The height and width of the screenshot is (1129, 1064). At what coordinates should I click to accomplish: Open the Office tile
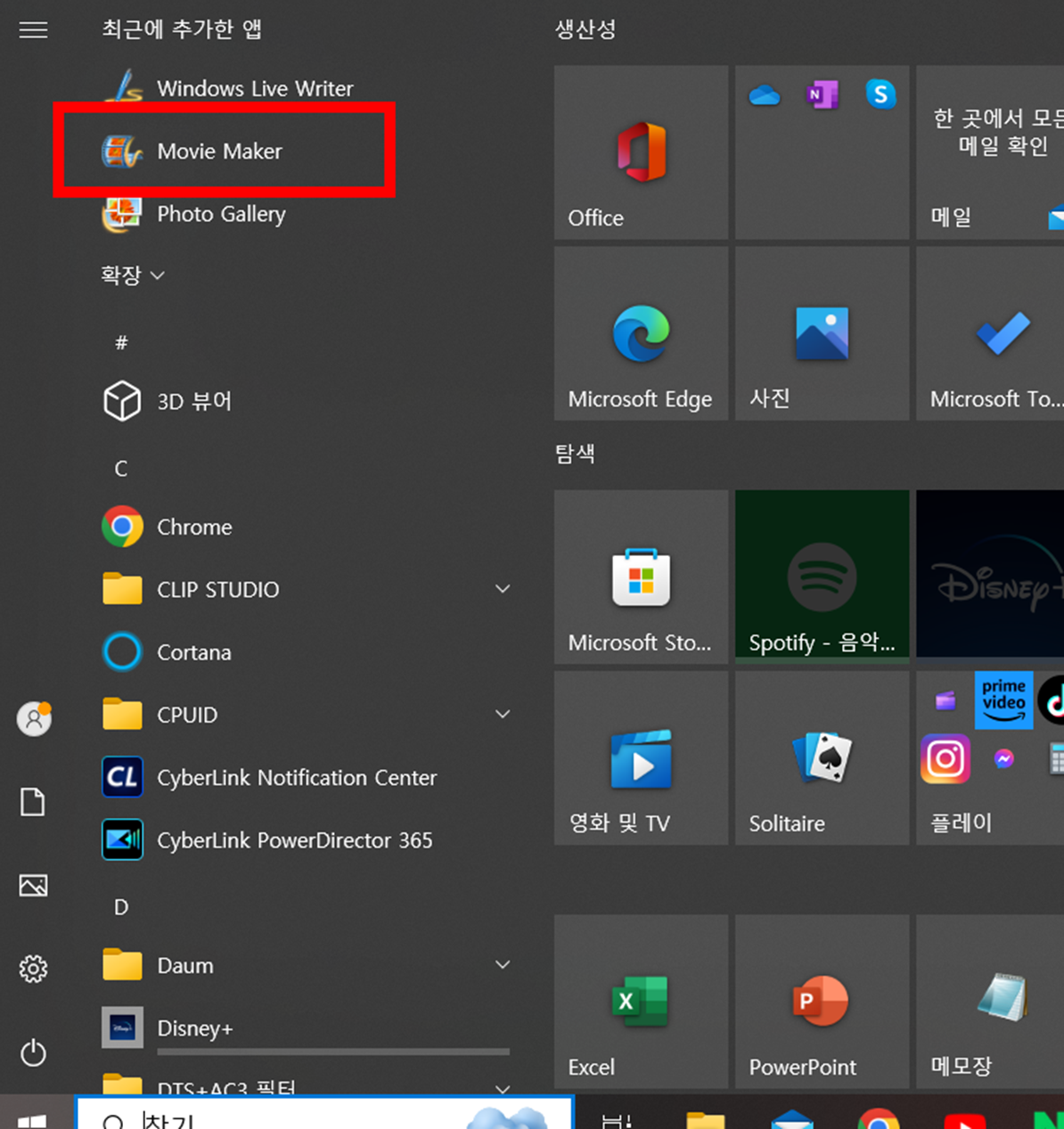[x=642, y=152]
